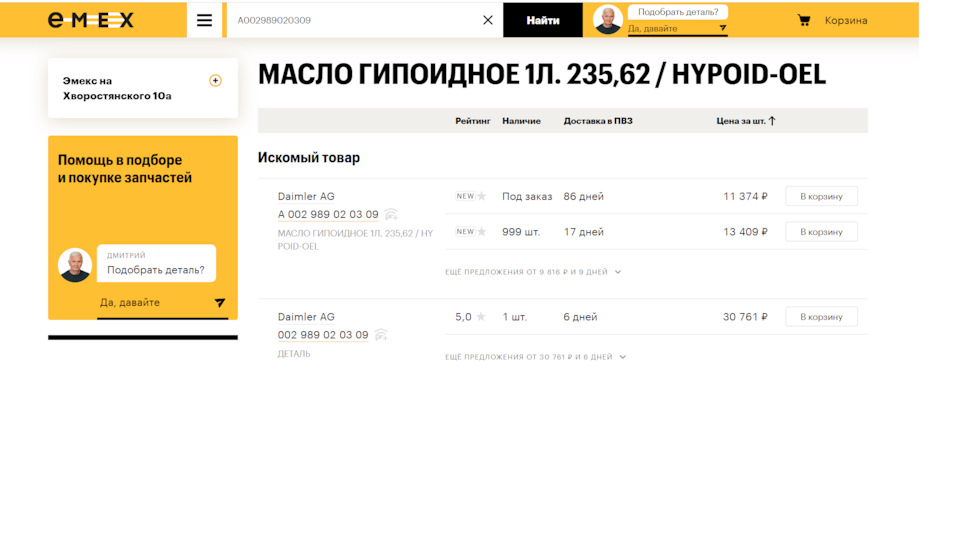The image size is (960, 540).
Task: Select 'Эмекс на Хворостянского 10а' pickup point
Action: pos(117,88)
